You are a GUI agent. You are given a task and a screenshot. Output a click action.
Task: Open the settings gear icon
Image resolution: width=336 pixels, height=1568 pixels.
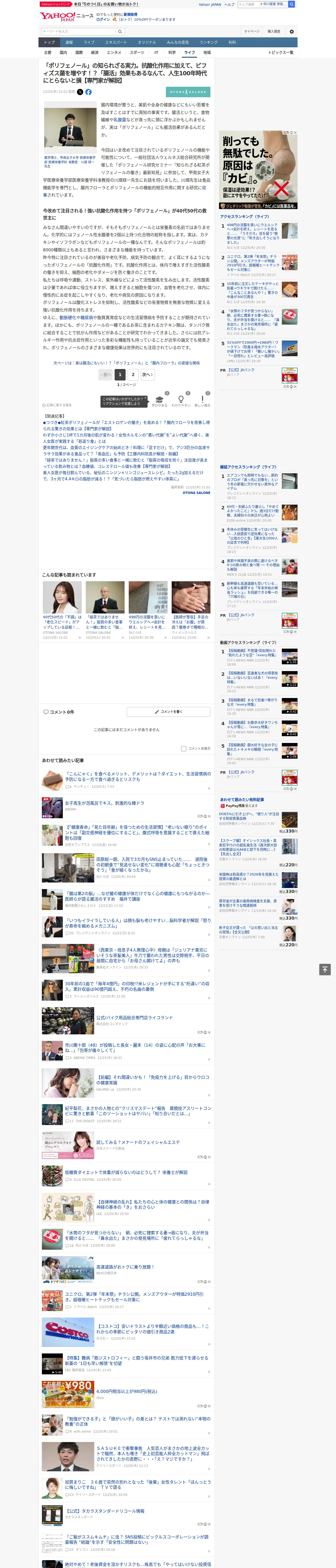point(292,32)
